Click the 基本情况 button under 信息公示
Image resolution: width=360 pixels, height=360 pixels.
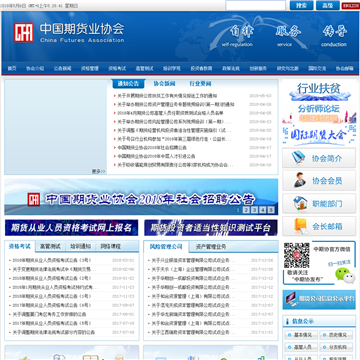coord(301,335)
